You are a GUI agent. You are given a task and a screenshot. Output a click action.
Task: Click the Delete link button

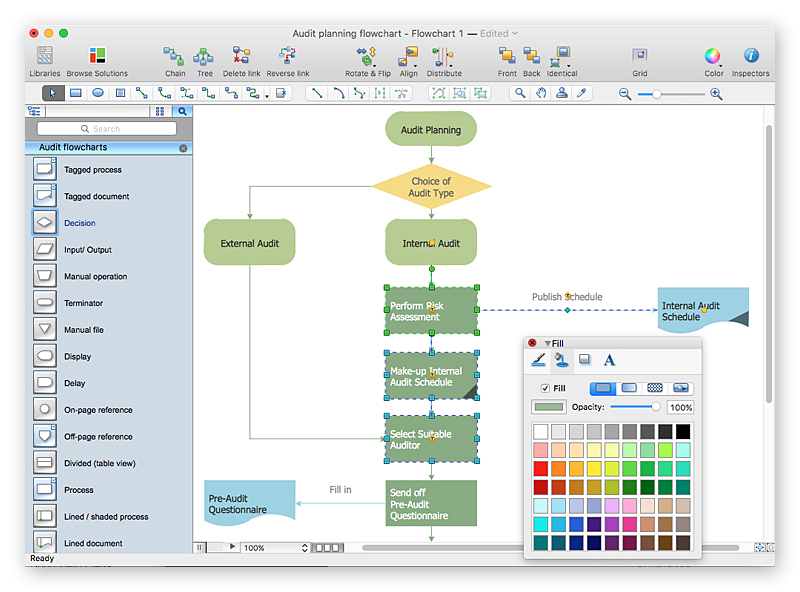(x=239, y=57)
